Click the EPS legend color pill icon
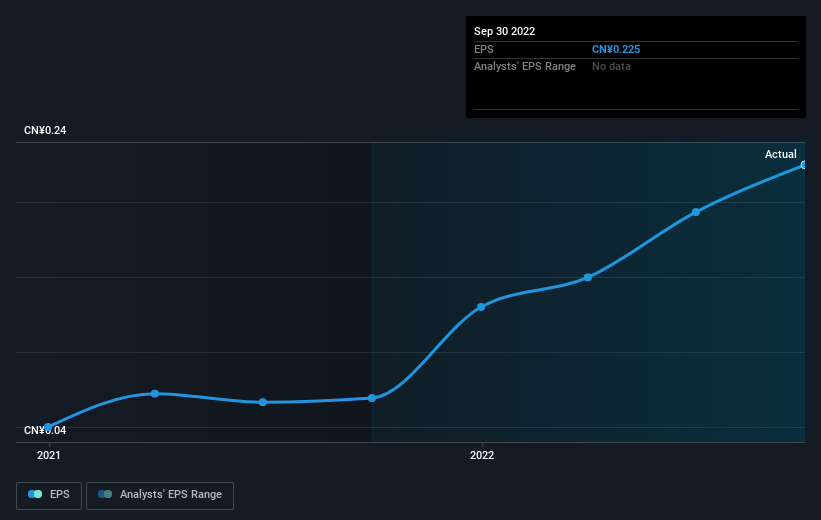The image size is (821, 520). pos(35,494)
